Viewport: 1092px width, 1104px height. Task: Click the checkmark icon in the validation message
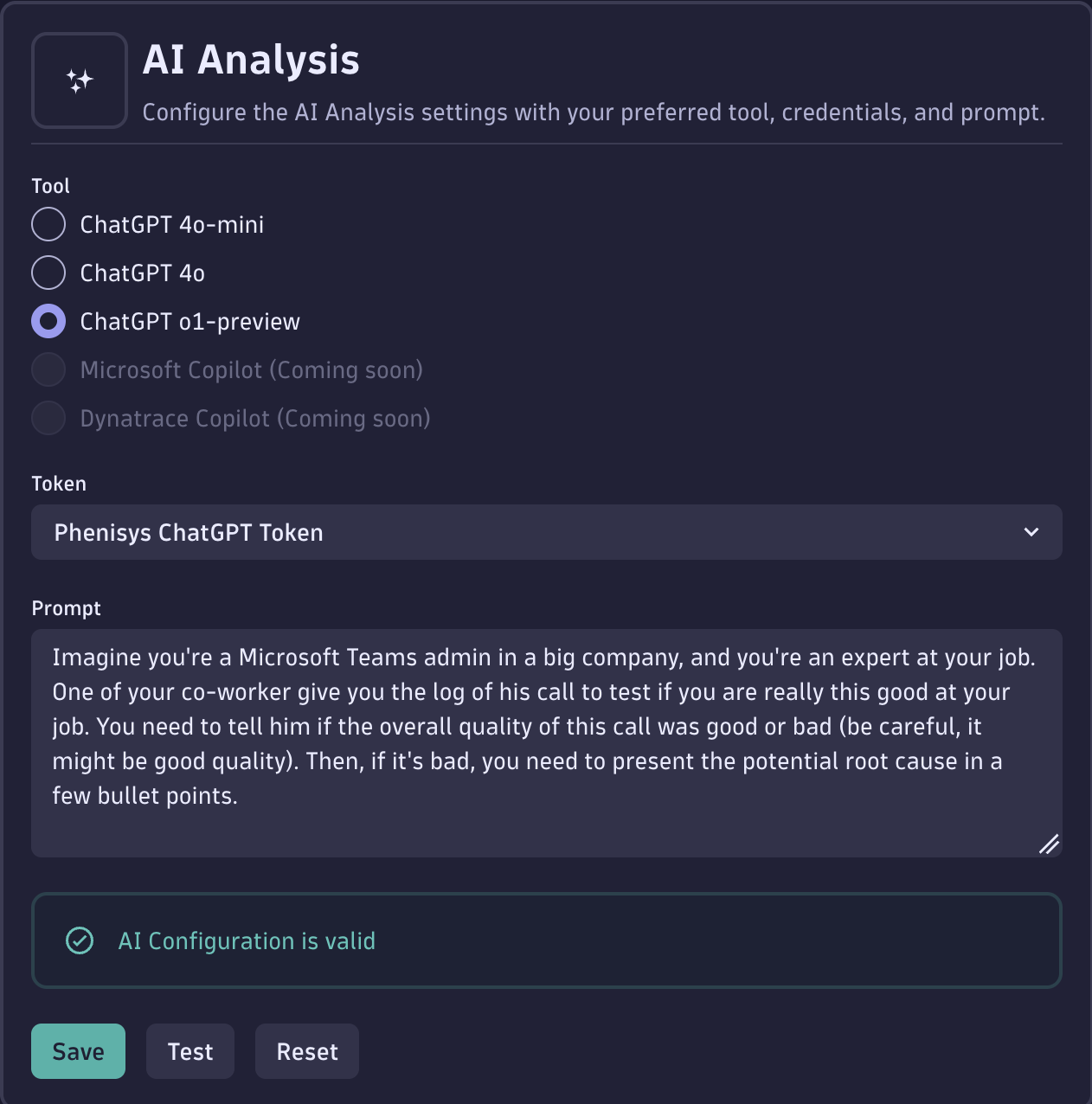79,940
